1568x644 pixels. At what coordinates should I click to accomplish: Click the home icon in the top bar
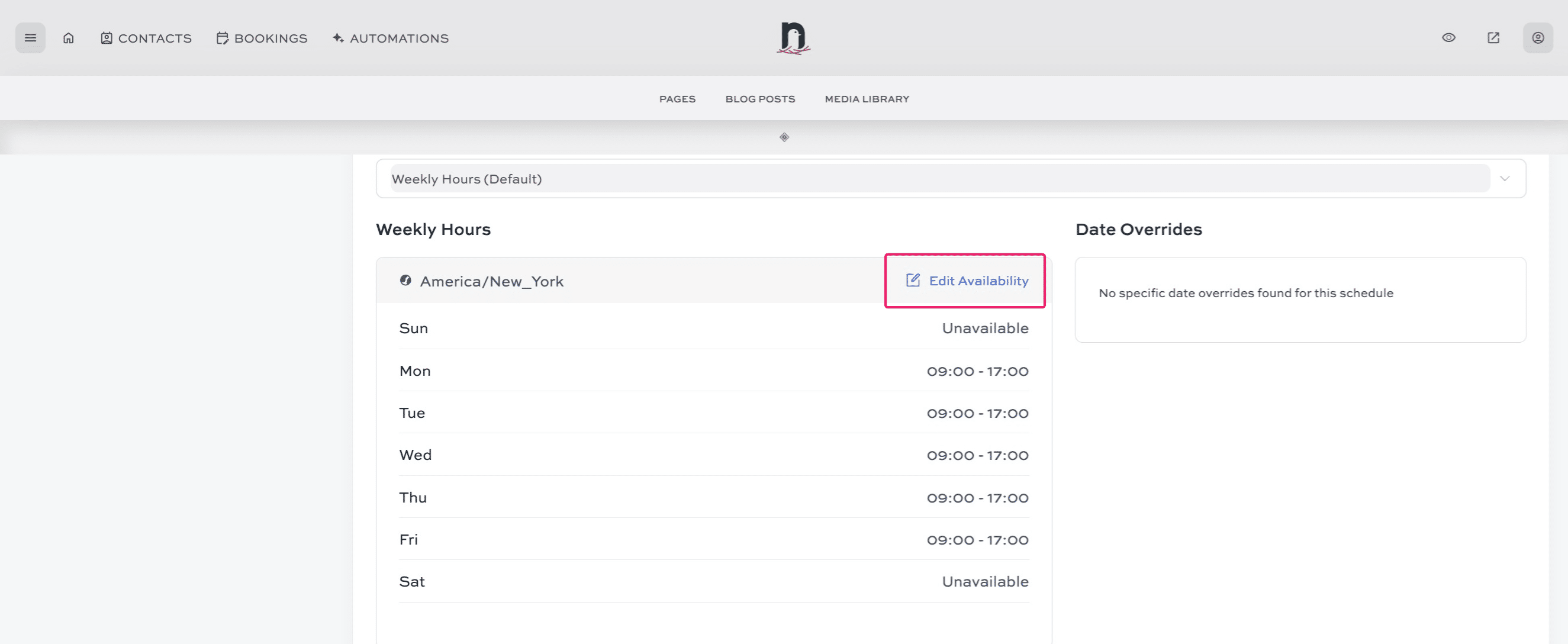tap(68, 38)
